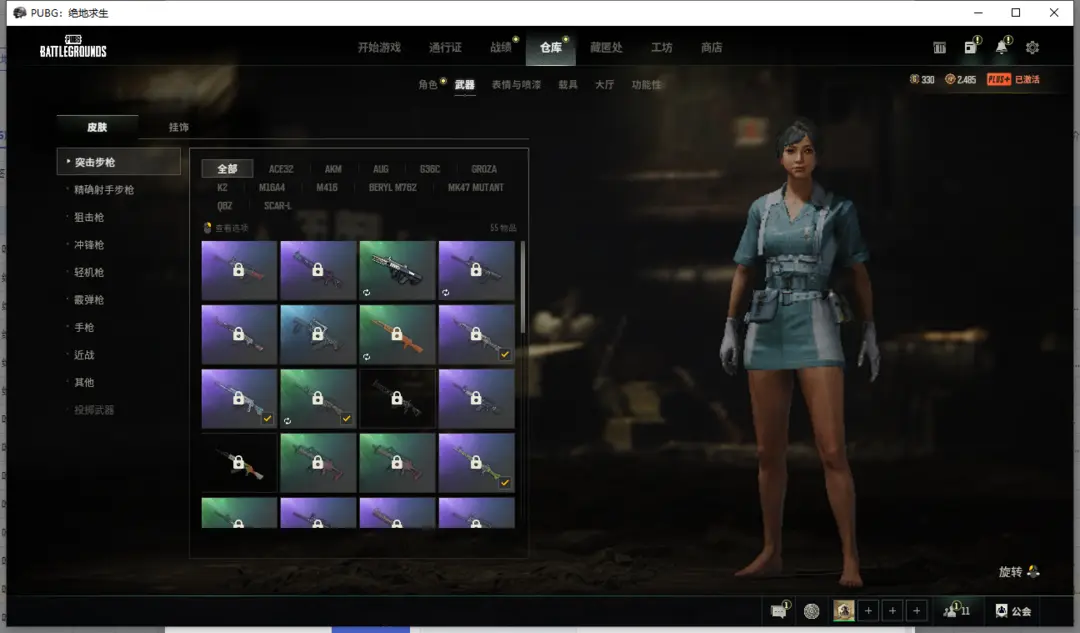Select the 载具 sub-tab
The height and width of the screenshot is (633, 1080).
[568, 85]
